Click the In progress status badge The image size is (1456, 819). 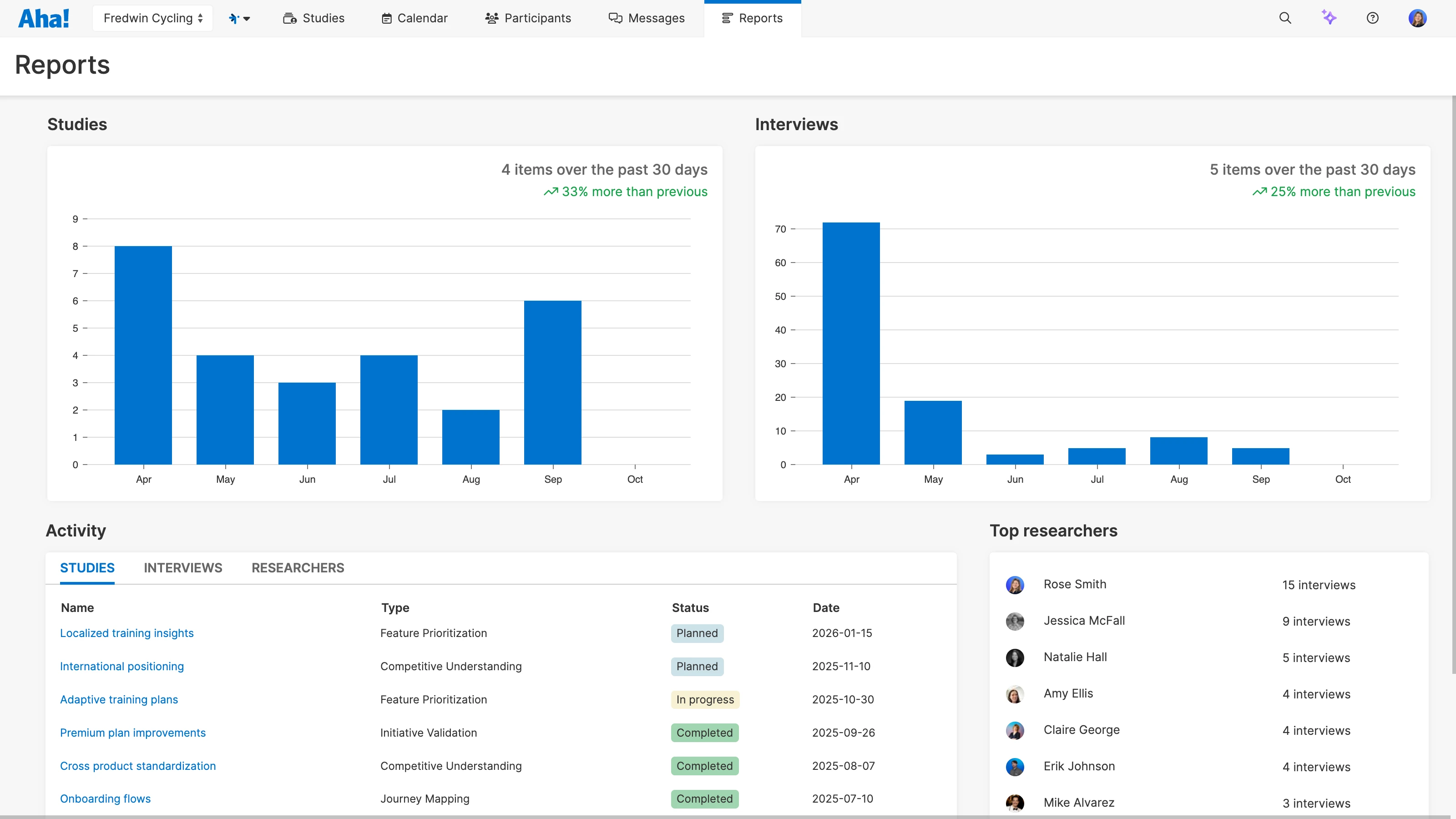pyautogui.click(x=704, y=699)
